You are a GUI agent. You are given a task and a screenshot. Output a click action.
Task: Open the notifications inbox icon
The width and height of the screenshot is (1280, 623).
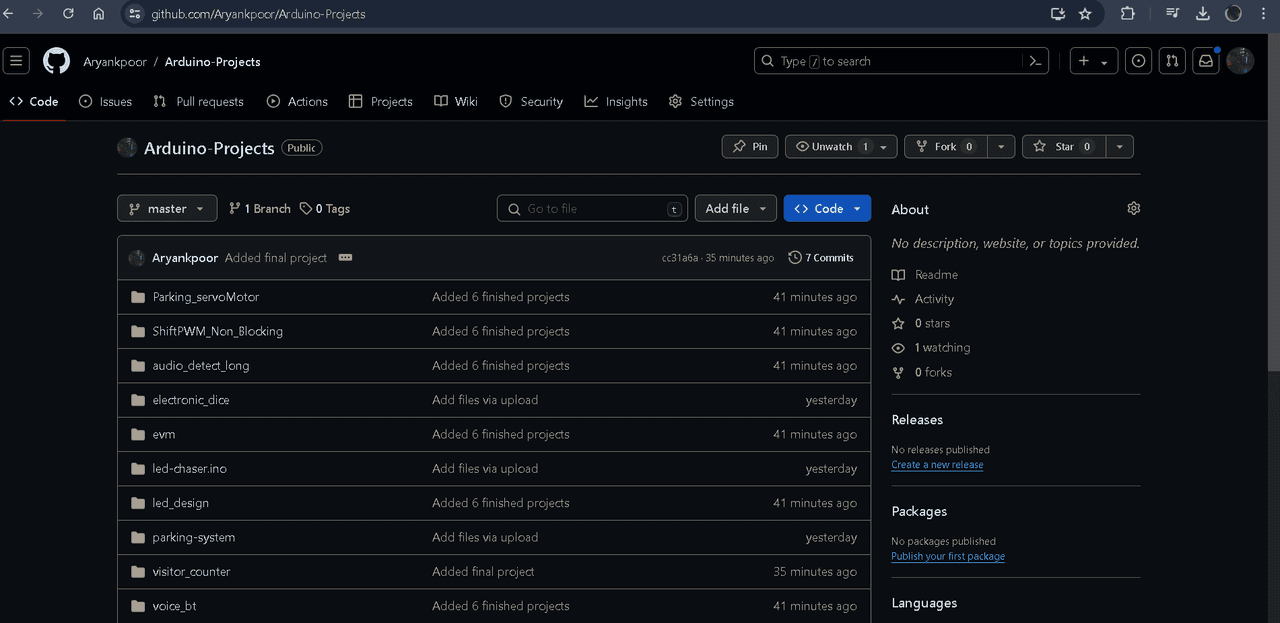pyautogui.click(x=1206, y=61)
